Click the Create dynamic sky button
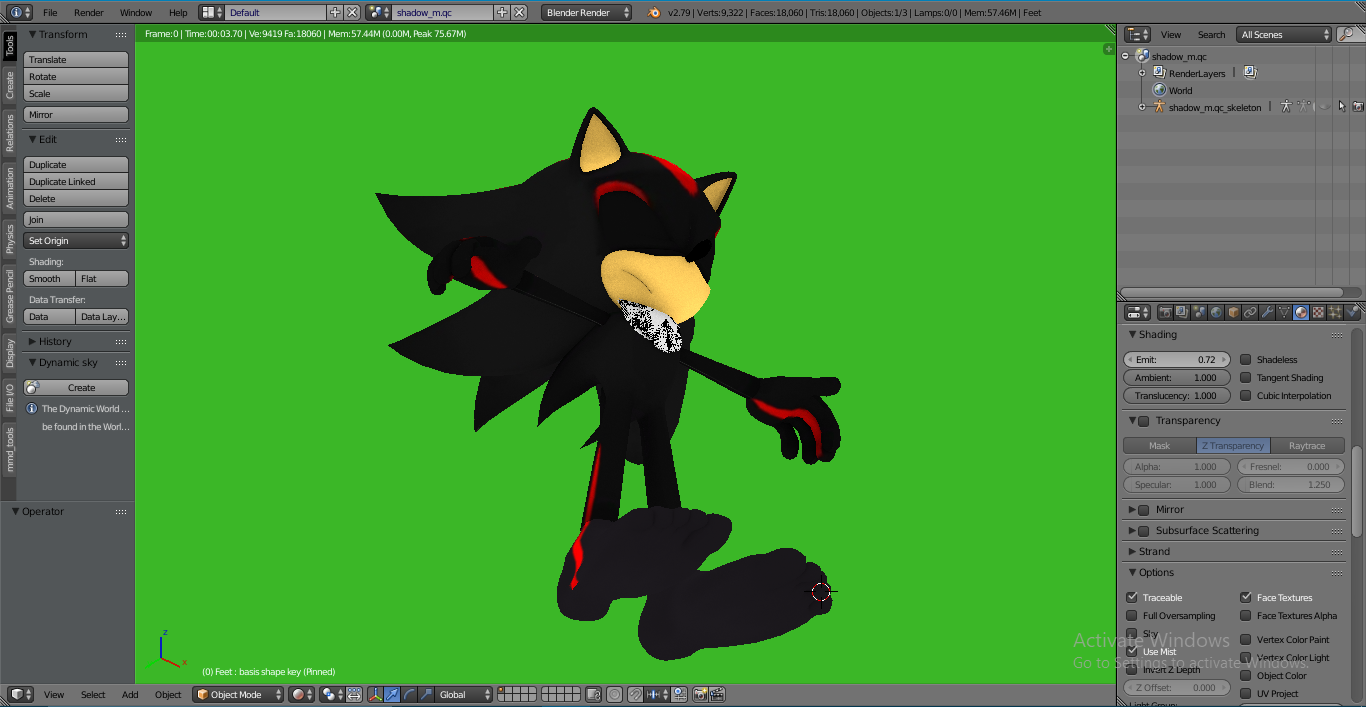1366x707 pixels. [x=76, y=388]
